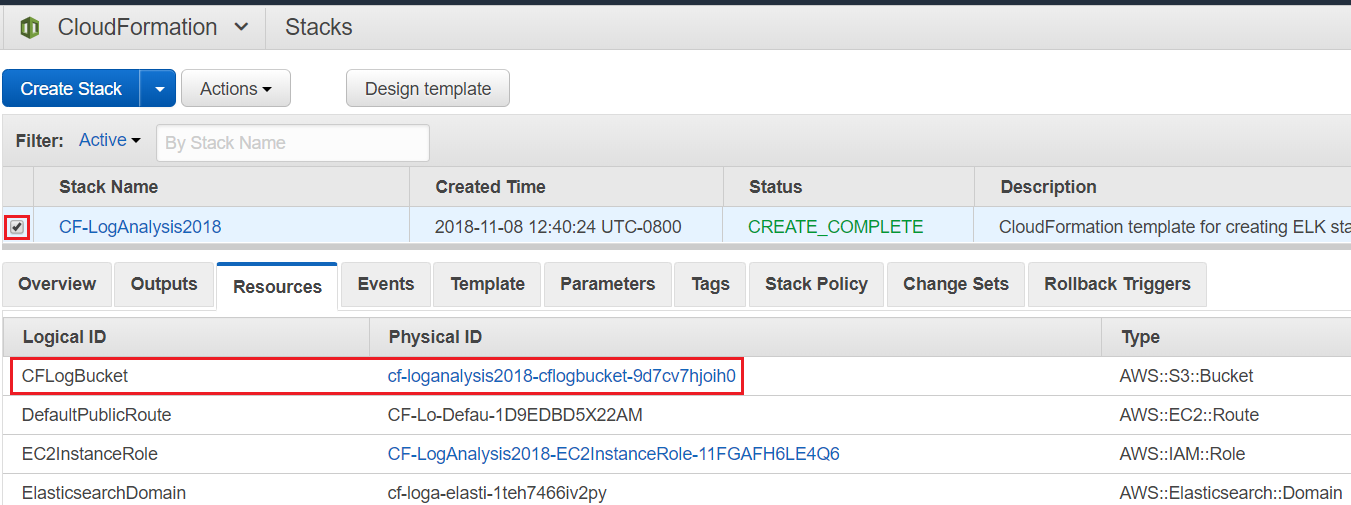
Task: Select the CREATE_COMPLETE status cell
Action: point(836,227)
